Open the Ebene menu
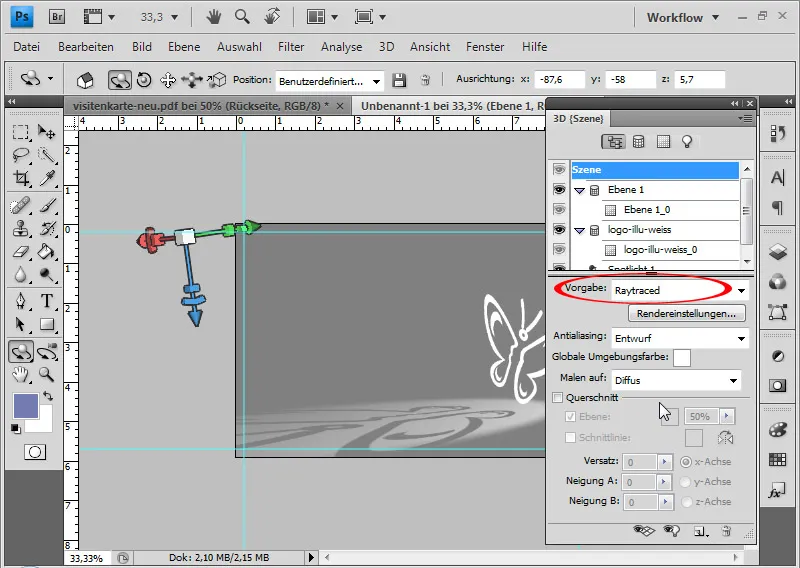 coord(184,47)
